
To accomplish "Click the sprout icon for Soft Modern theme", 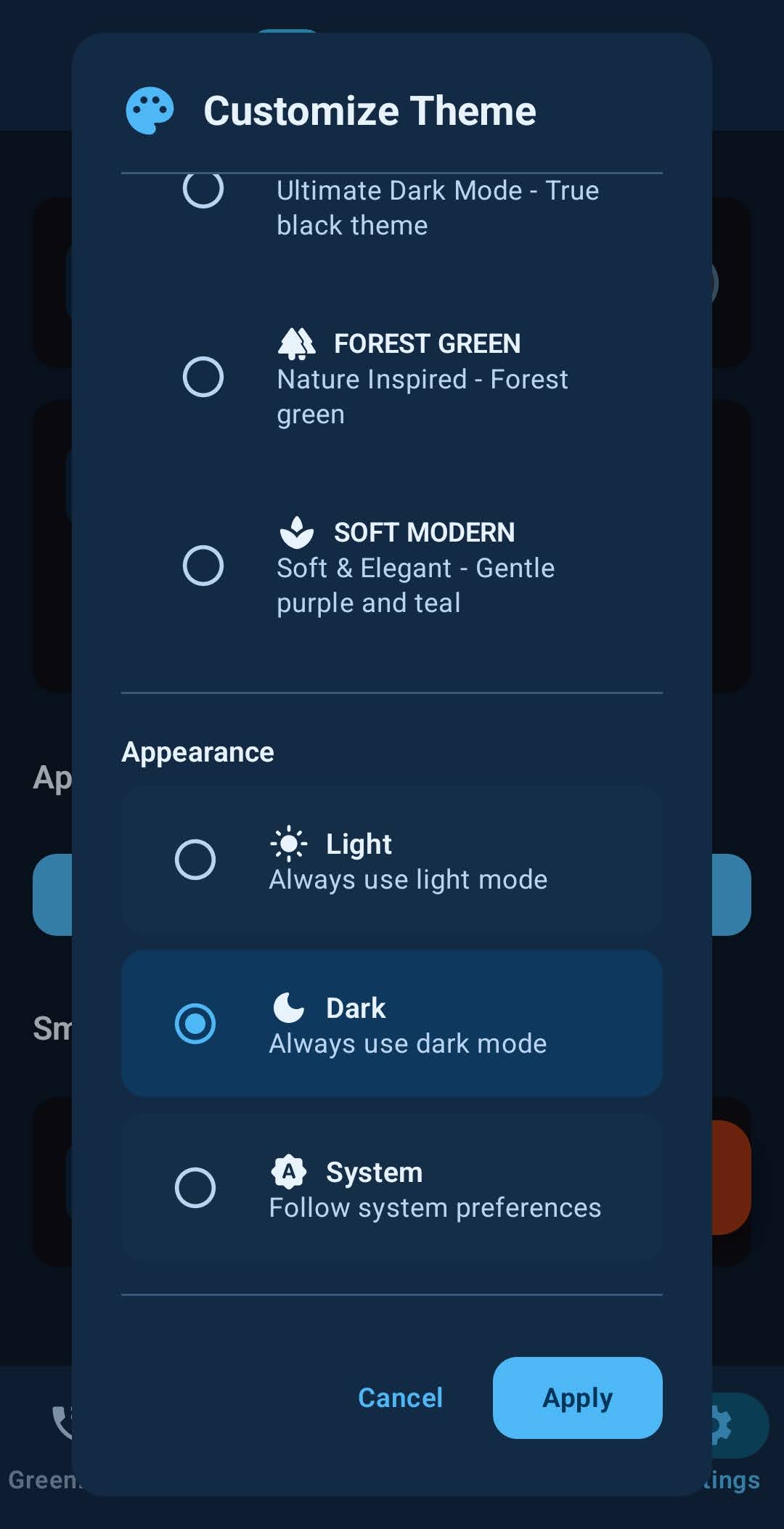I will pos(297,532).
